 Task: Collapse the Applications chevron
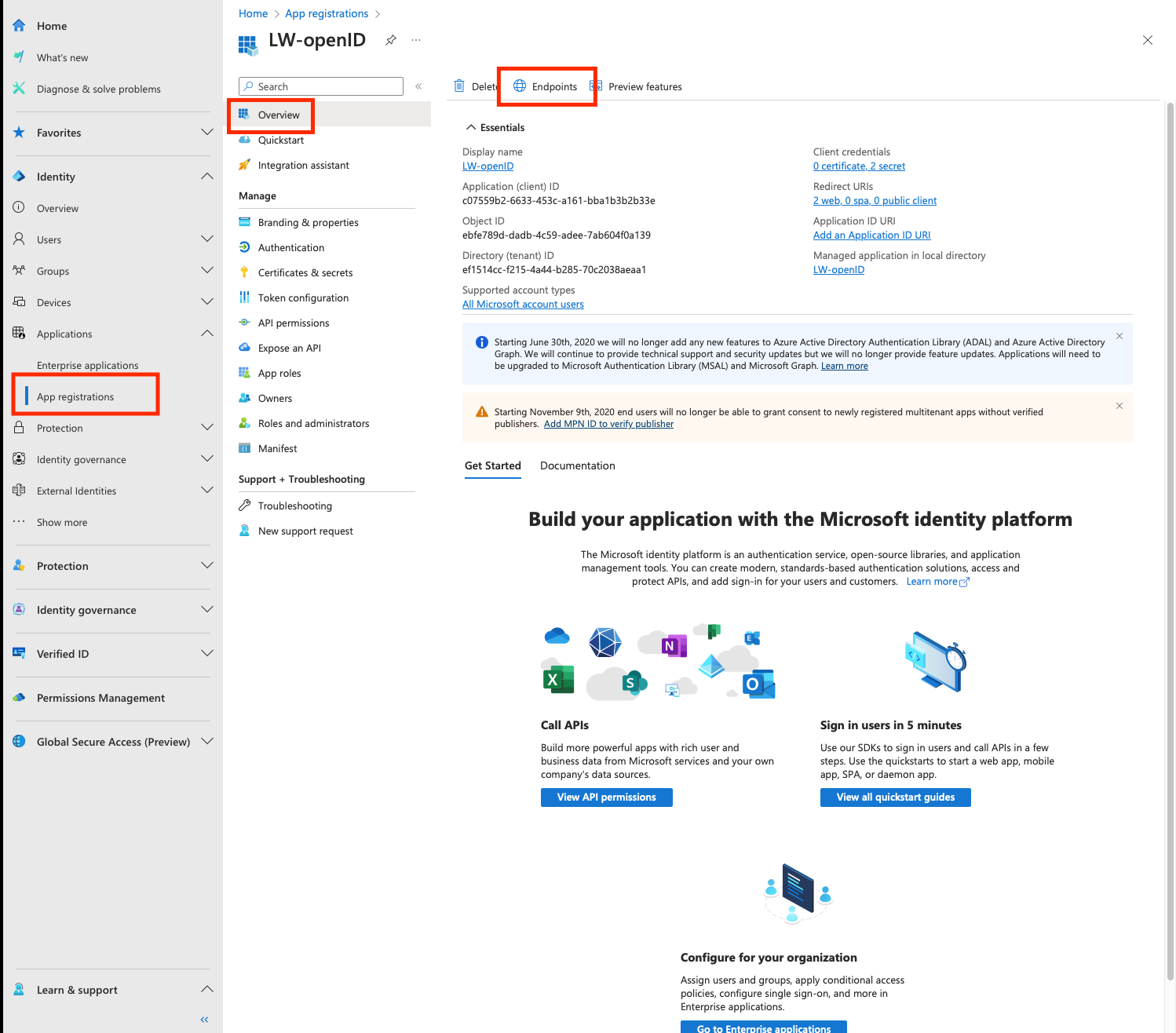click(207, 333)
